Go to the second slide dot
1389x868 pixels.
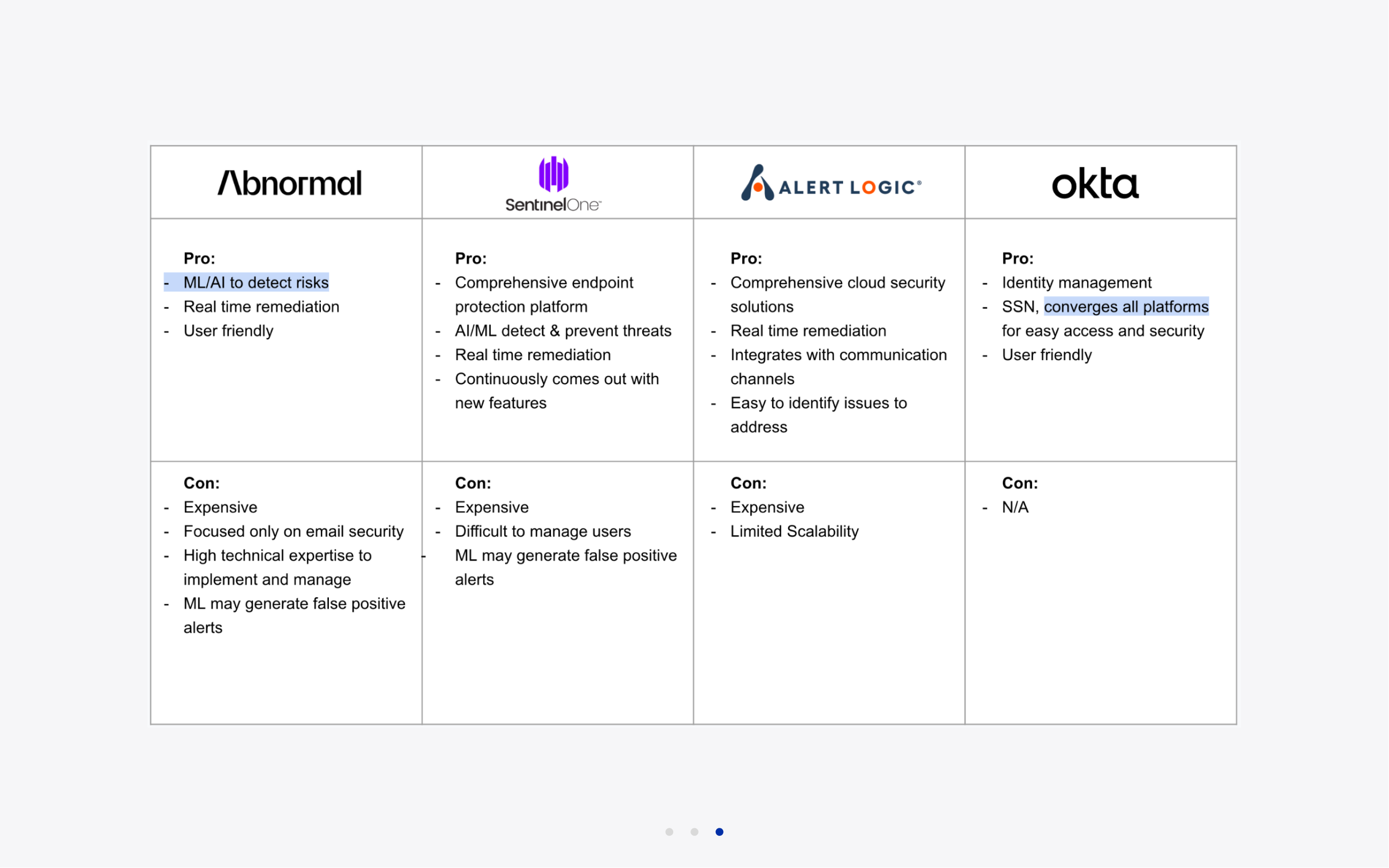click(x=694, y=832)
